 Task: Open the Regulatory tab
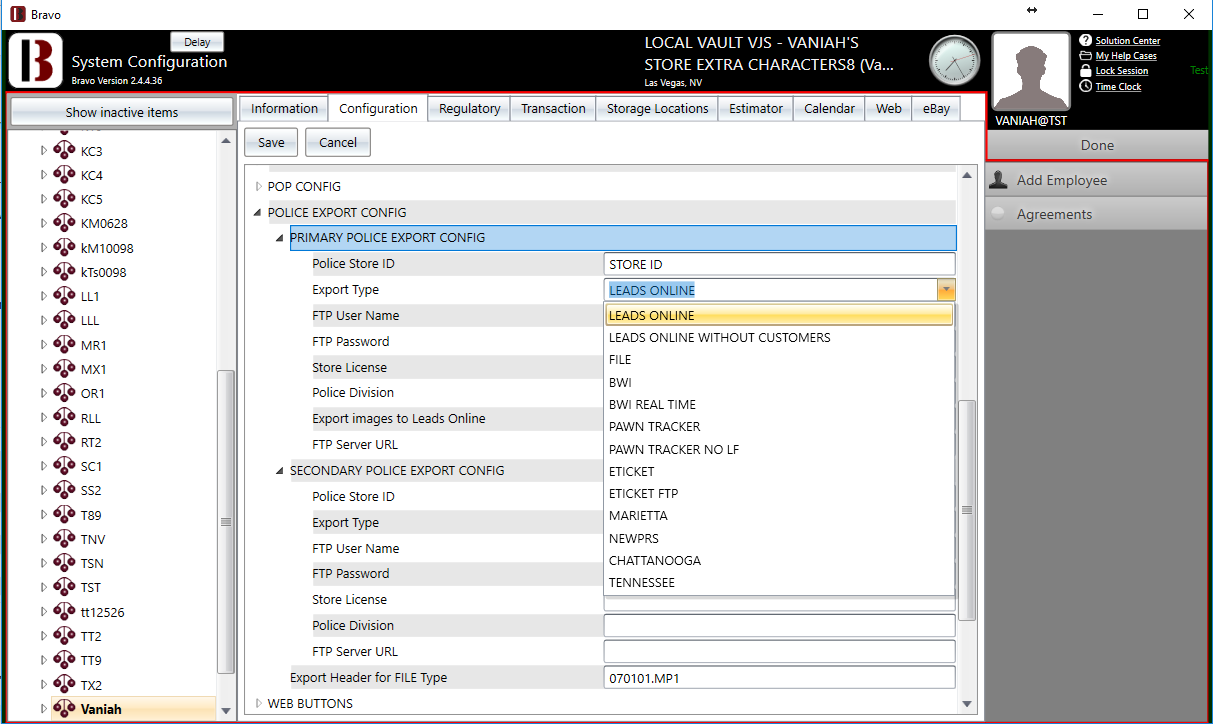(x=469, y=108)
